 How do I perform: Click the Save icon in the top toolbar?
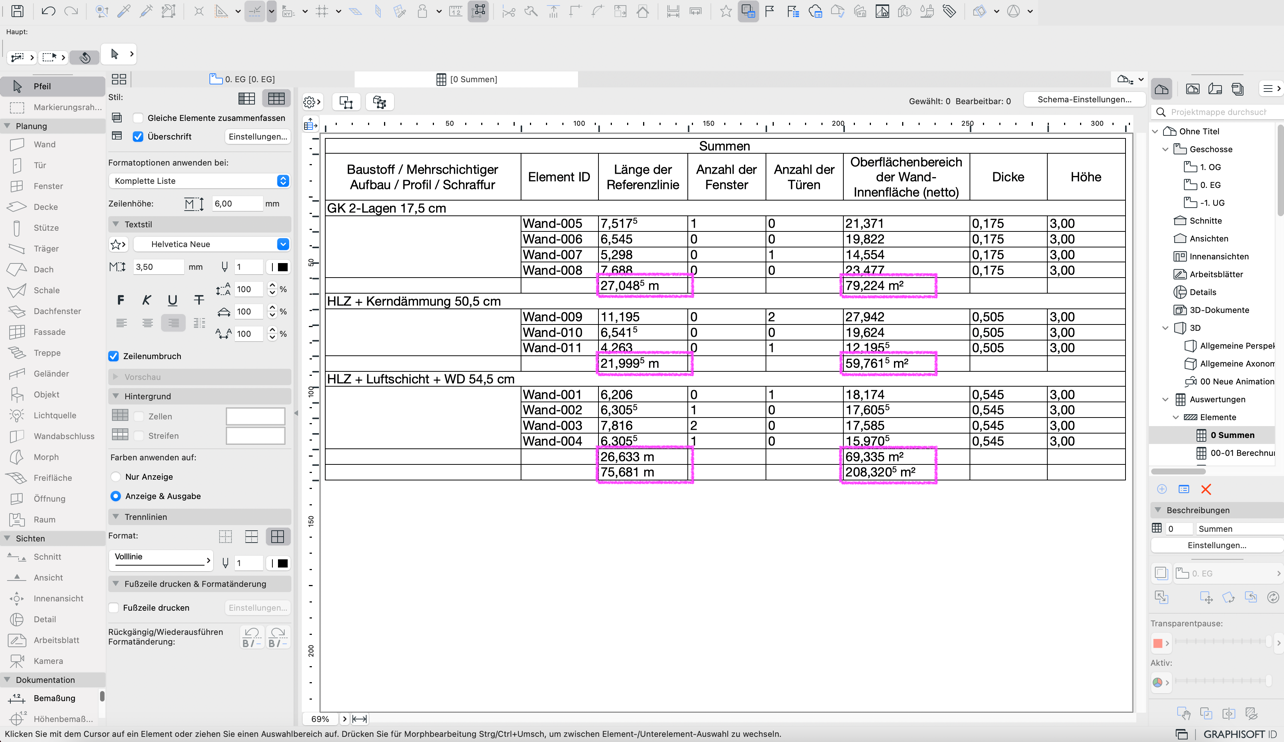tap(17, 12)
